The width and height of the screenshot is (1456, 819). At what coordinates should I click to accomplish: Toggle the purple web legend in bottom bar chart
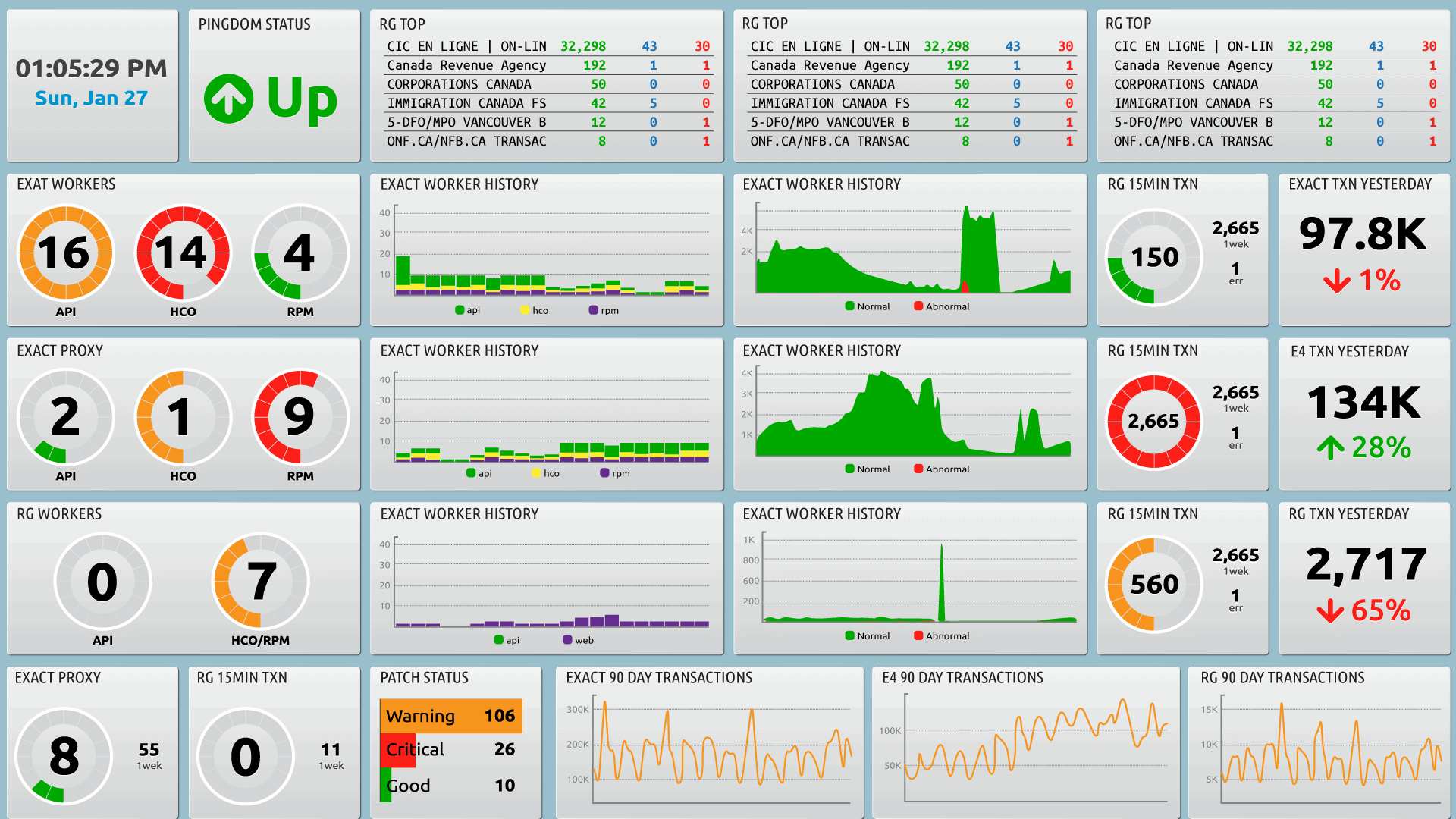click(578, 640)
